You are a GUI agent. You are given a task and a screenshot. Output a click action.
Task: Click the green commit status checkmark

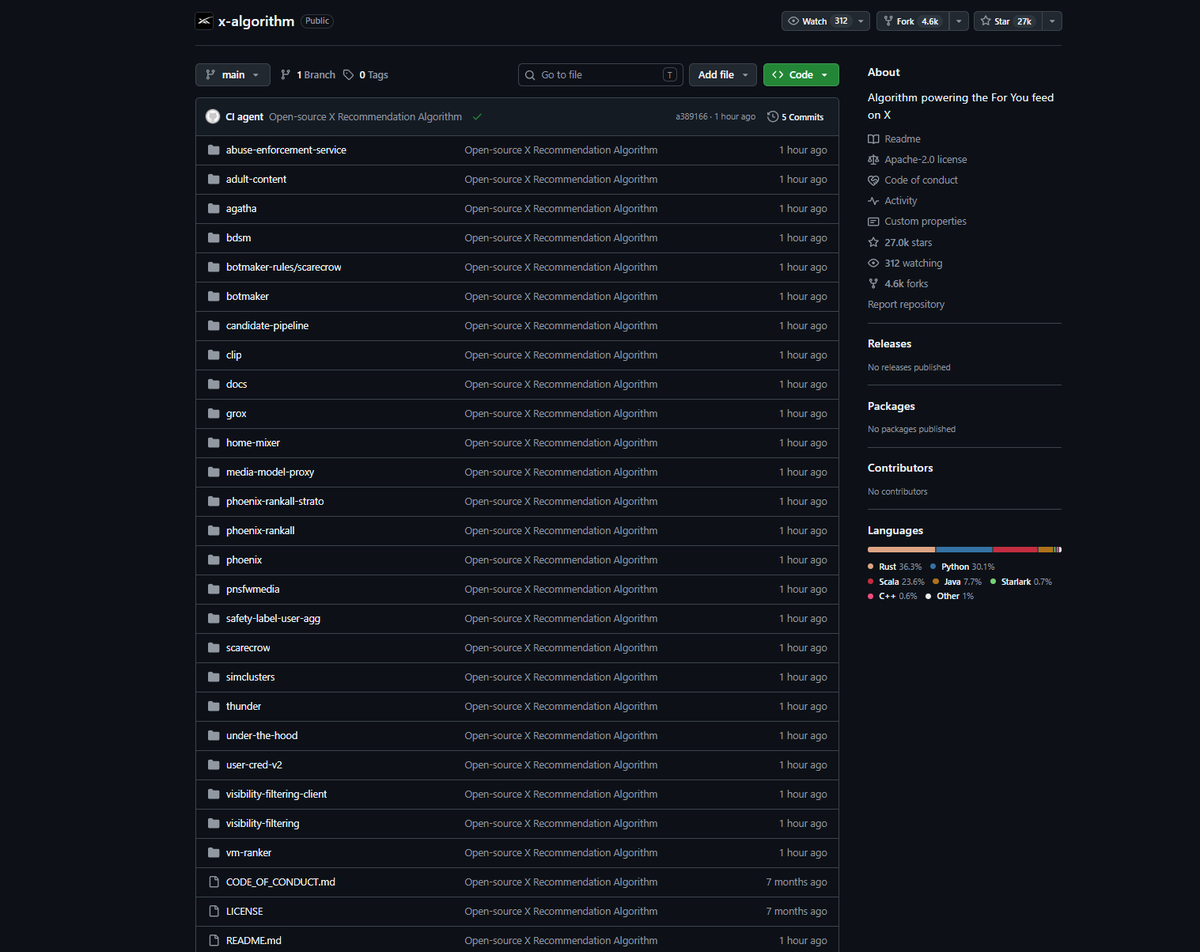click(477, 117)
